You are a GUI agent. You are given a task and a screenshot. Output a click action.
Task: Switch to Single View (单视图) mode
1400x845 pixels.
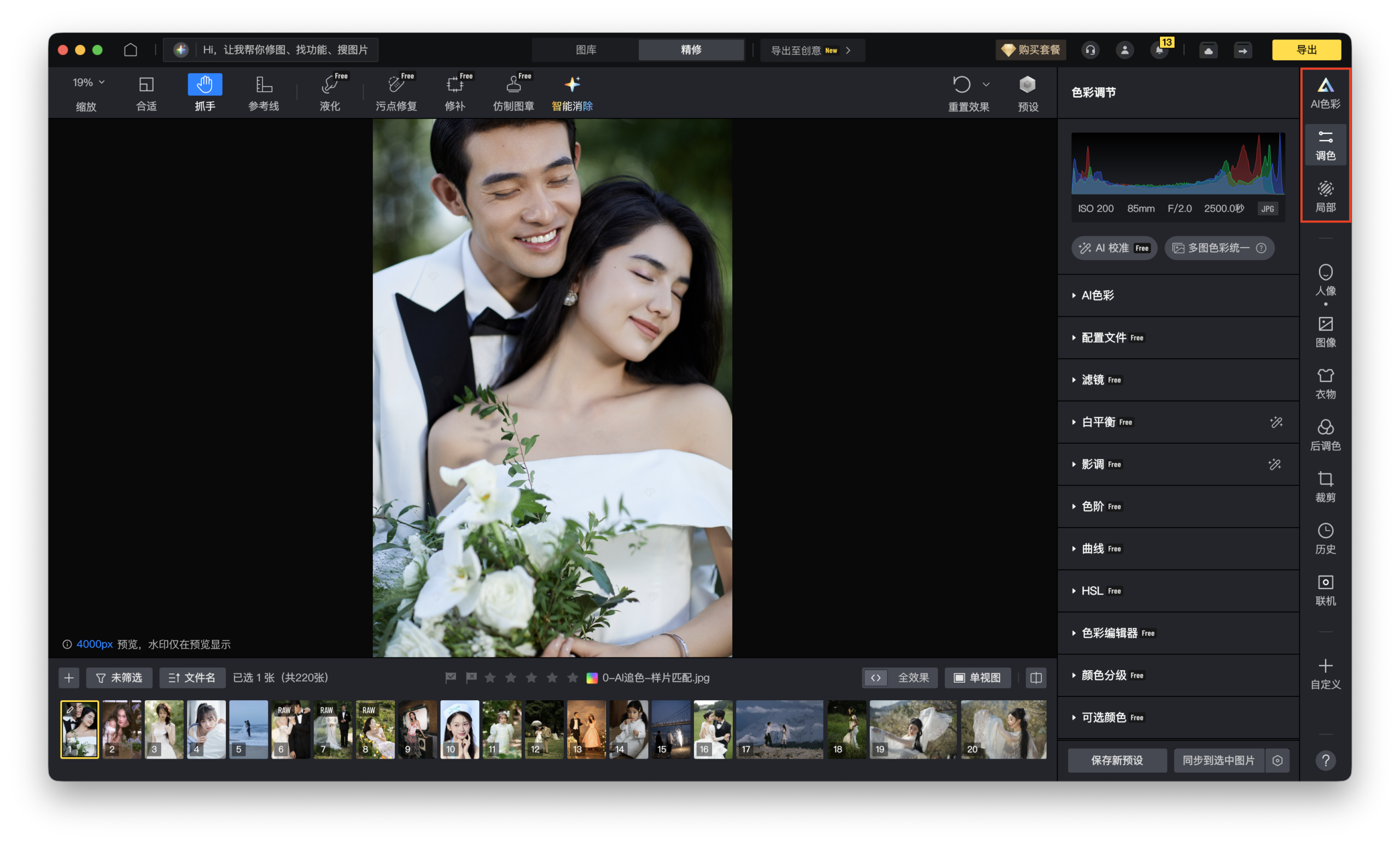pyautogui.click(x=977, y=678)
